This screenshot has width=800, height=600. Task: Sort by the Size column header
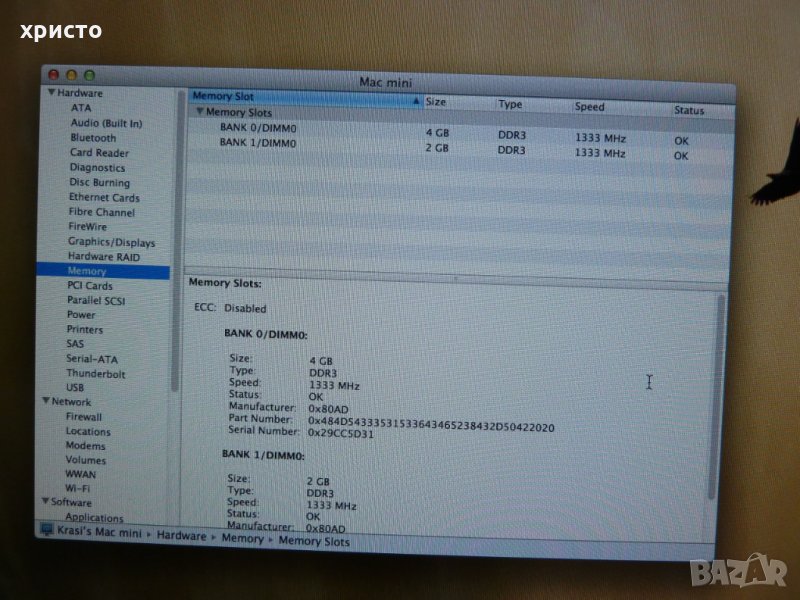click(437, 103)
